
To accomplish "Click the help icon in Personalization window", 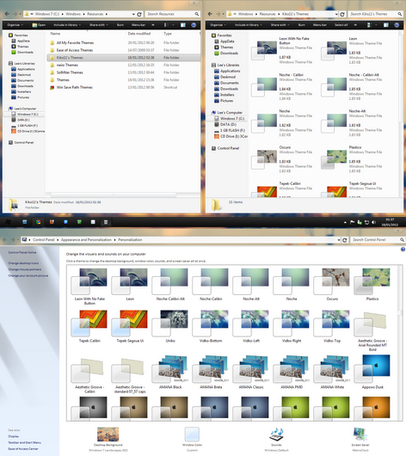I will (x=403, y=249).
